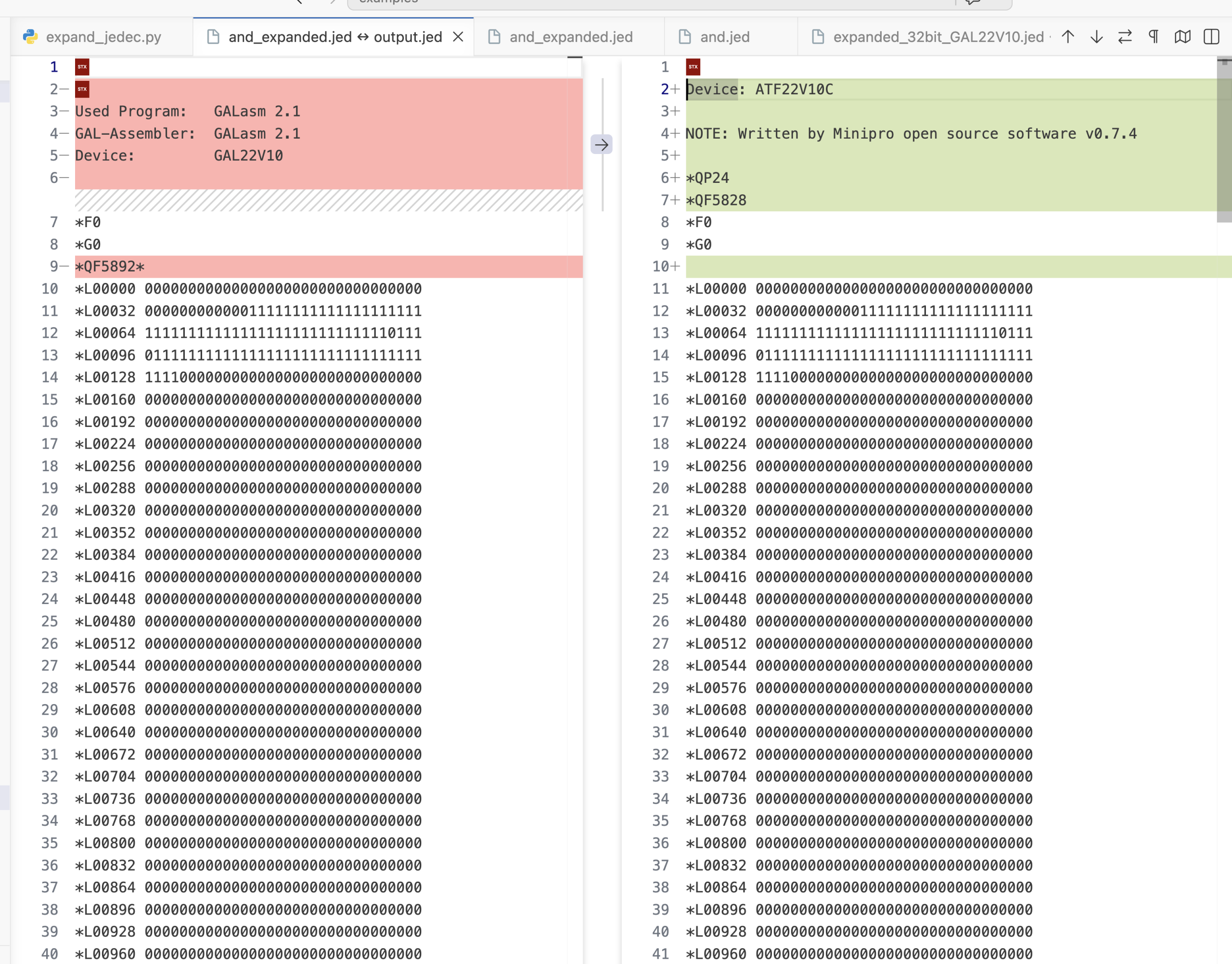Click line number 9 in left gutter
The width and height of the screenshot is (1232, 964).
pyautogui.click(x=53, y=267)
